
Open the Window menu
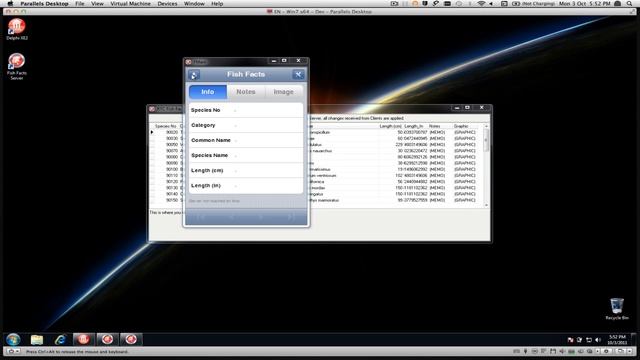pos(194,4)
